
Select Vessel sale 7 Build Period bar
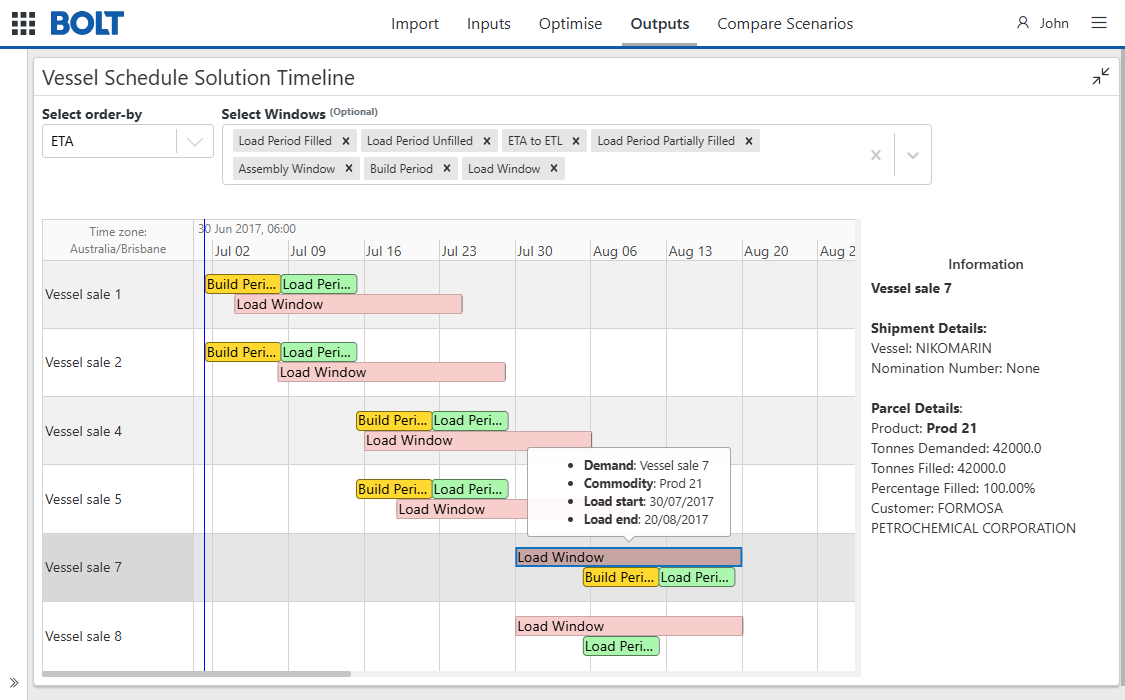pos(621,577)
